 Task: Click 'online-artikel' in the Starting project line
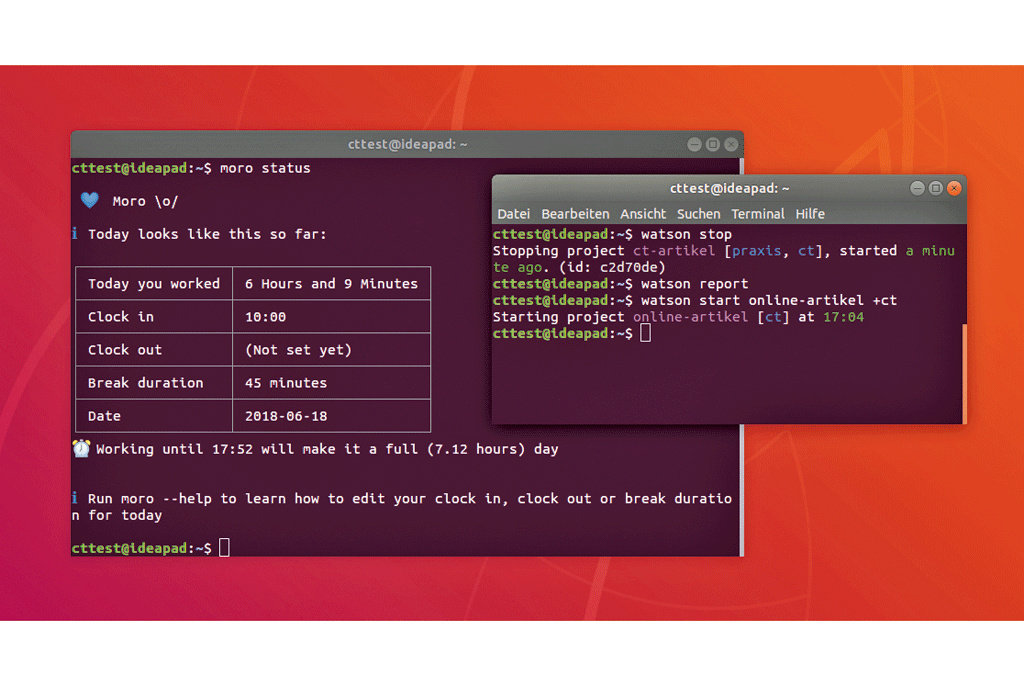coord(690,317)
